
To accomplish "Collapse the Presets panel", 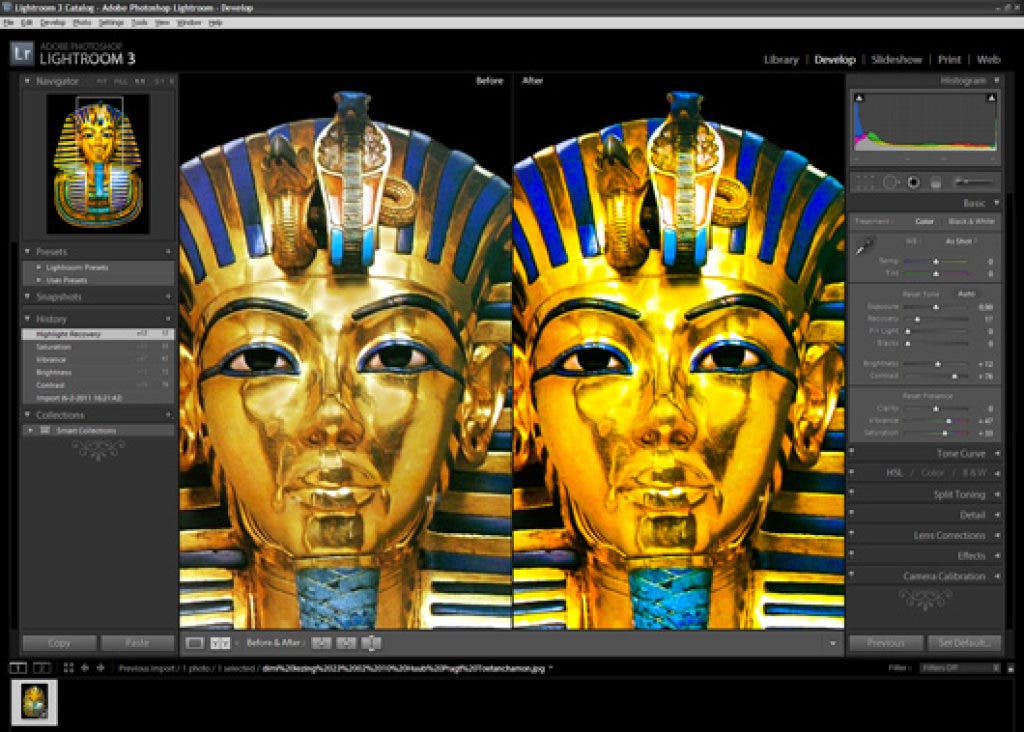I will point(27,251).
